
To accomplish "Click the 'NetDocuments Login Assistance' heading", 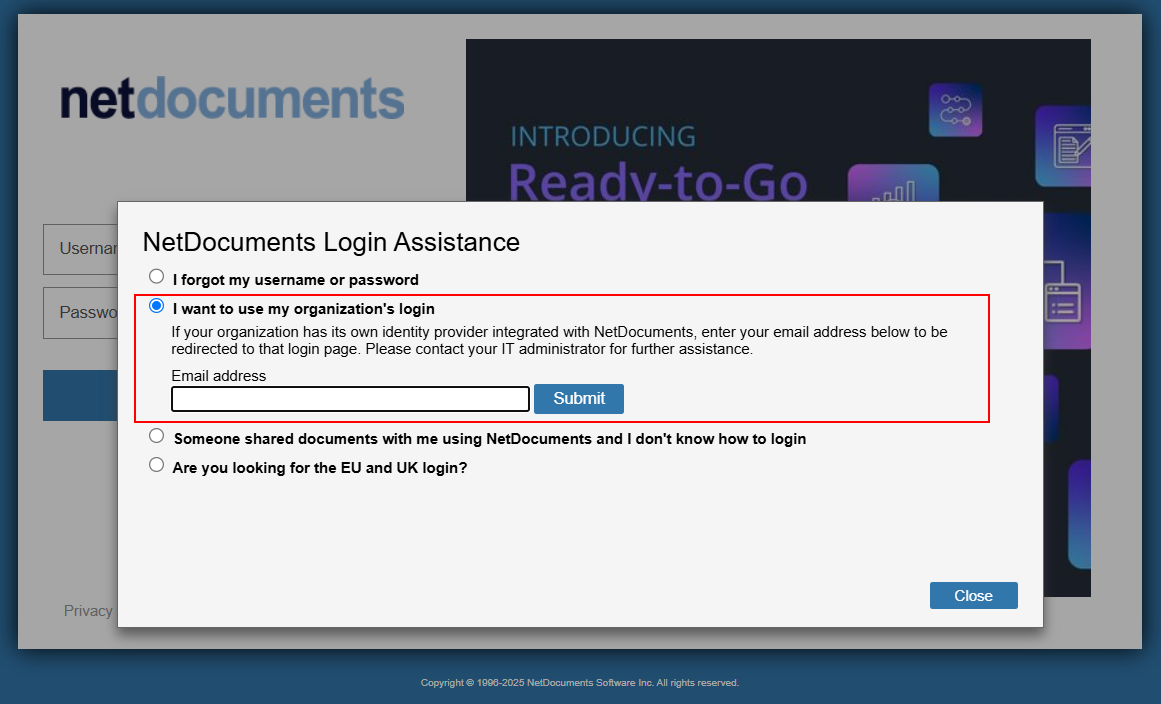I will [331, 242].
